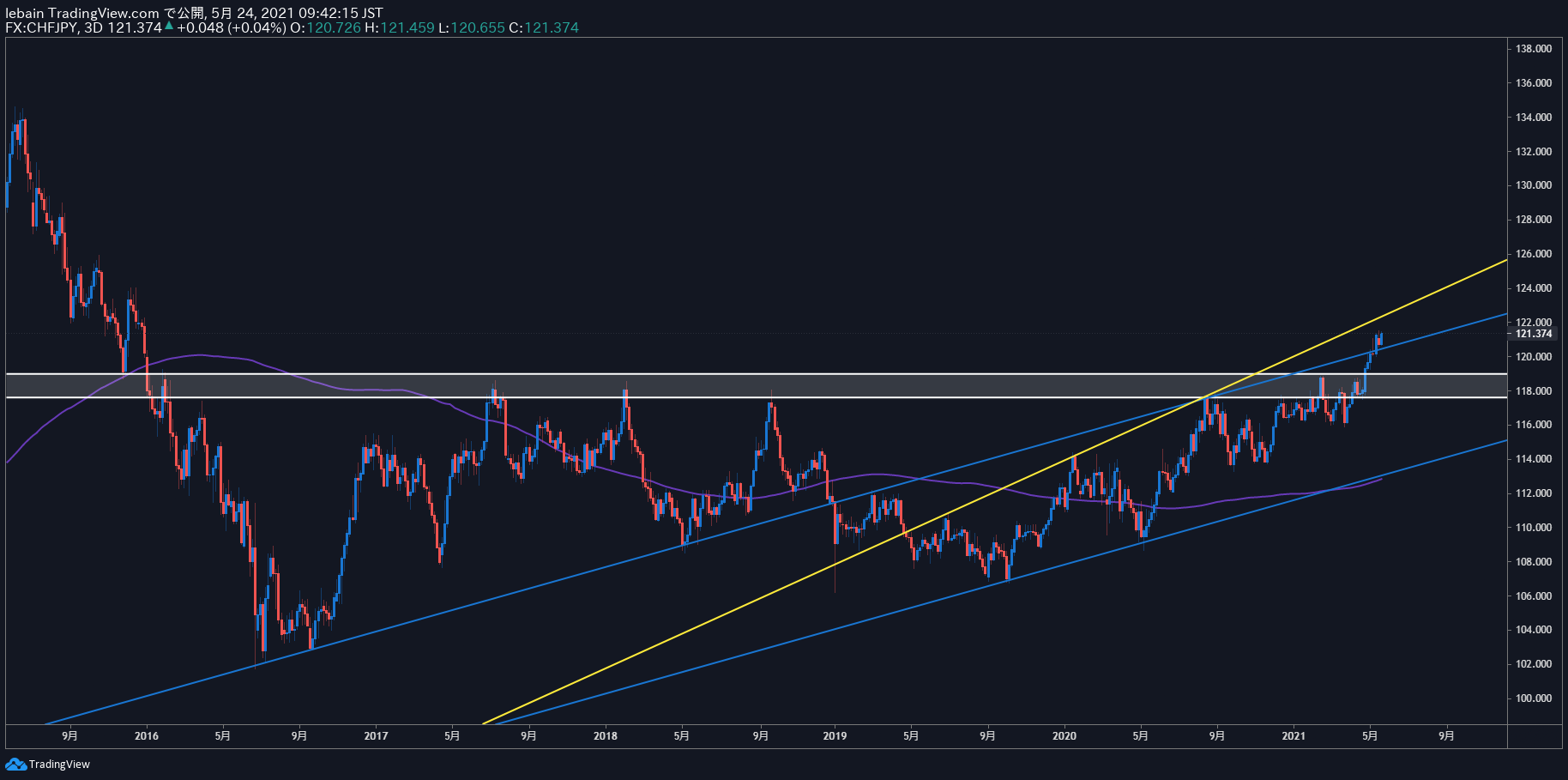Screen dimensions: 1568x780
Task: Click the 114.000 price axis label
Action: point(1534,459)
